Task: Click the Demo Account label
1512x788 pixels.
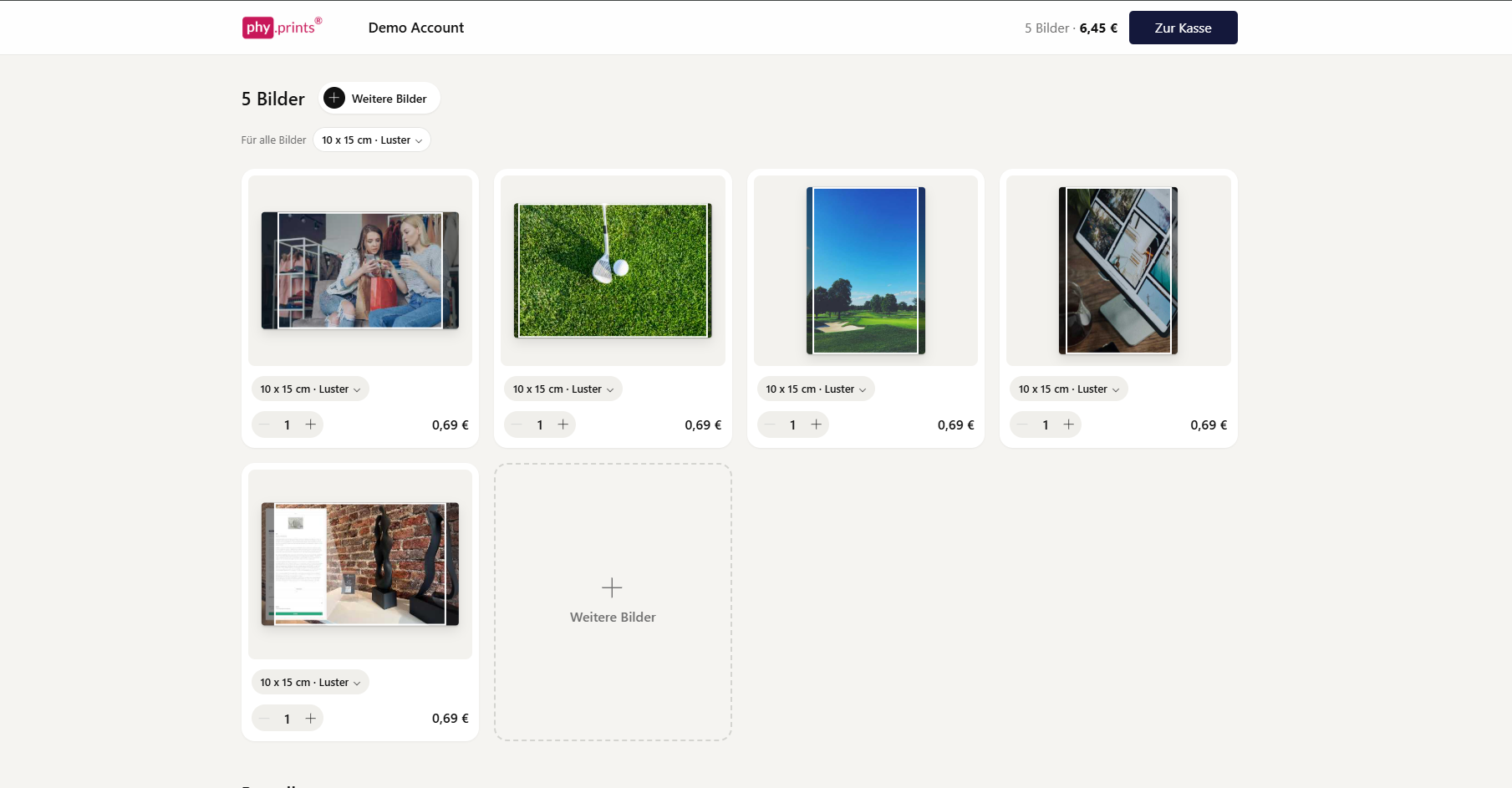Action: (416, 28)
